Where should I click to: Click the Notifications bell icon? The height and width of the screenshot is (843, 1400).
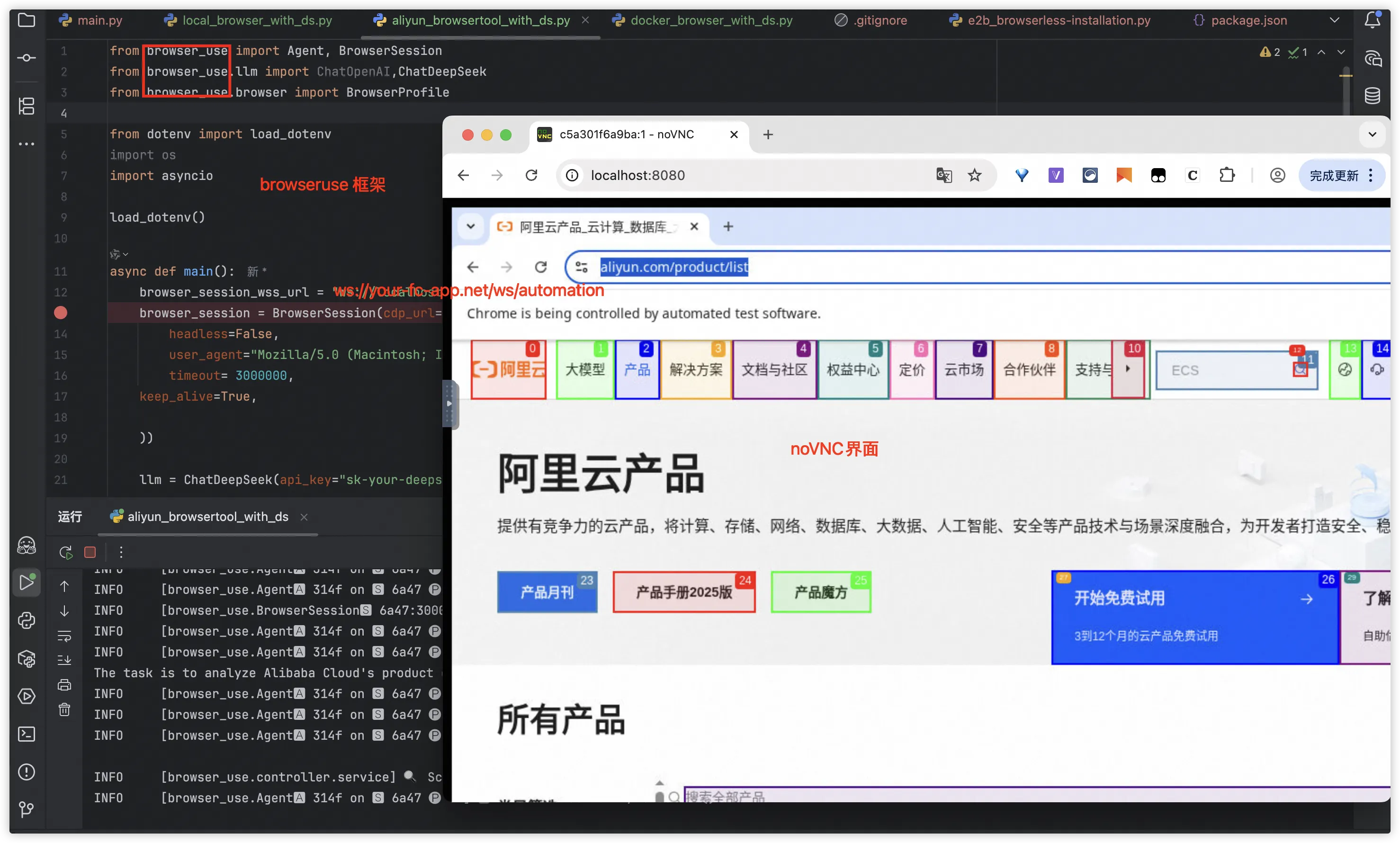click(1372, 20)
